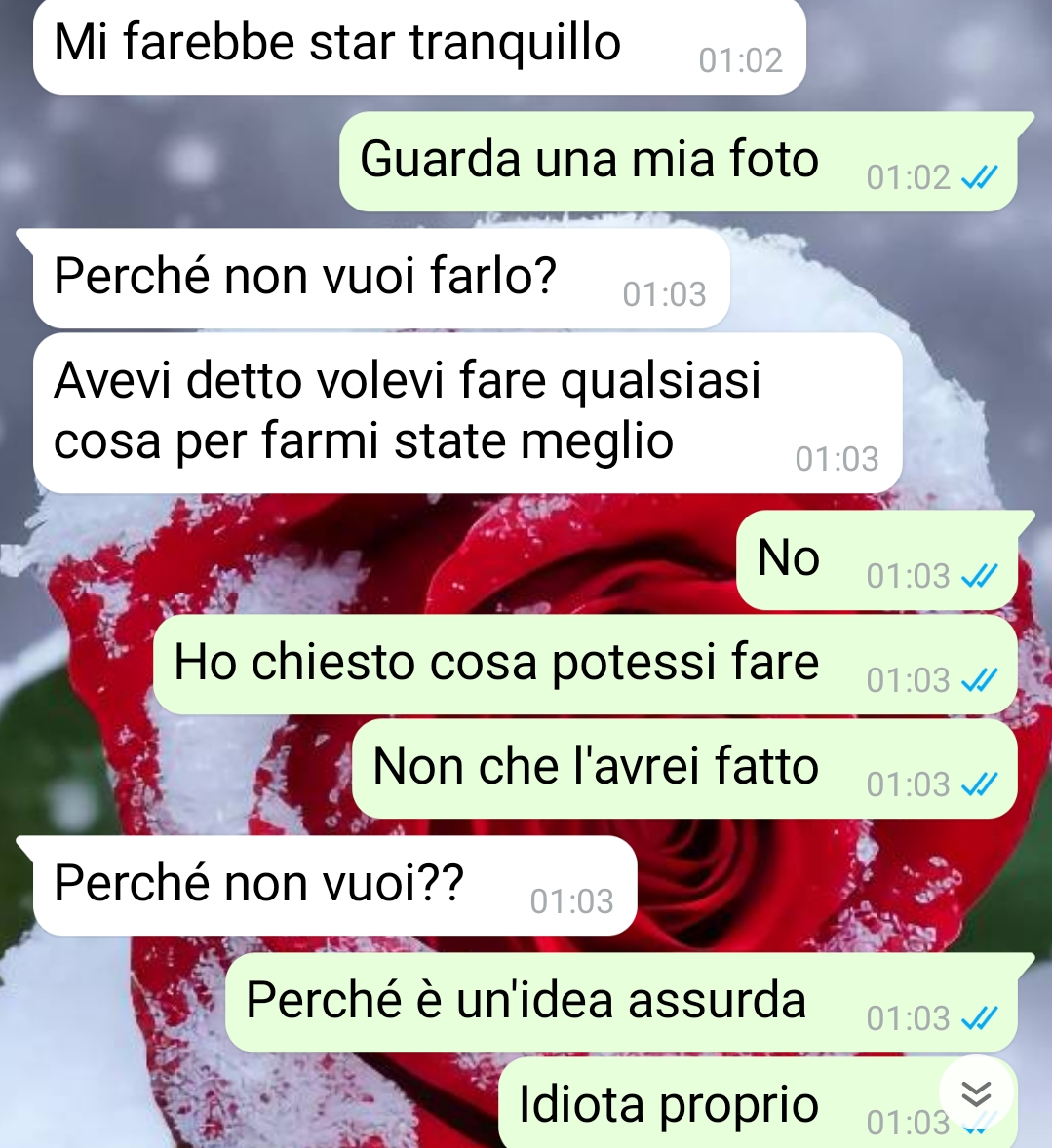1052x1148 pixels.
Task: Tap the 'Perché non vuoi farlo?' message
Action: (381, 278)
